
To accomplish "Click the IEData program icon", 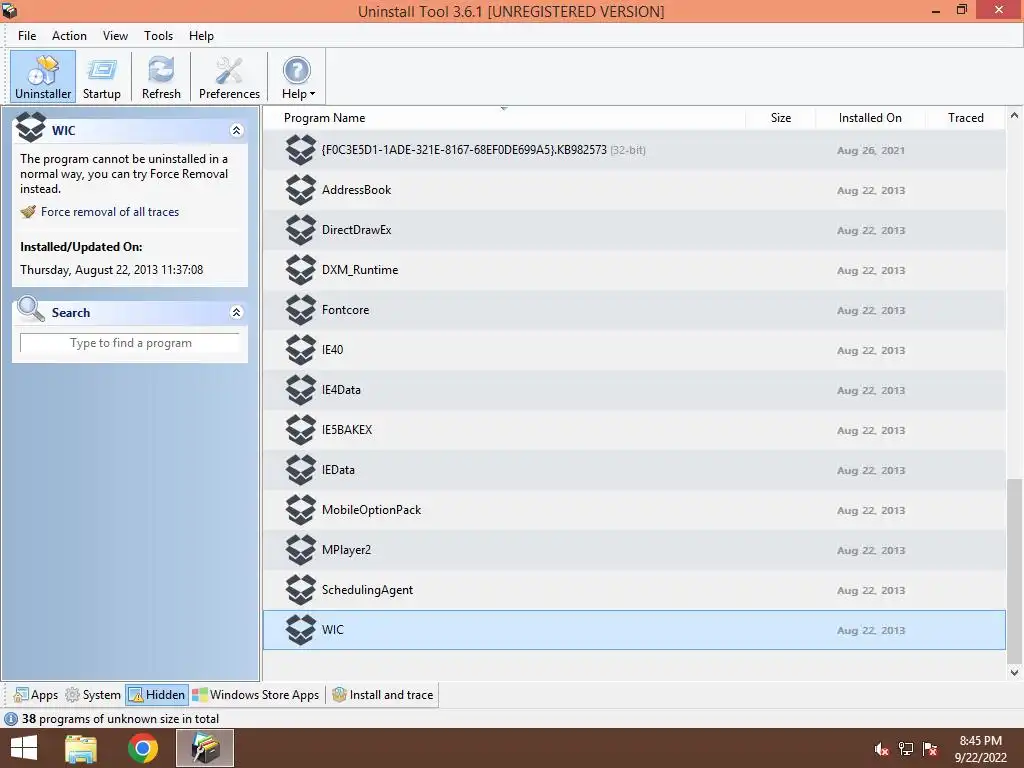I will (x=301, y=470).
